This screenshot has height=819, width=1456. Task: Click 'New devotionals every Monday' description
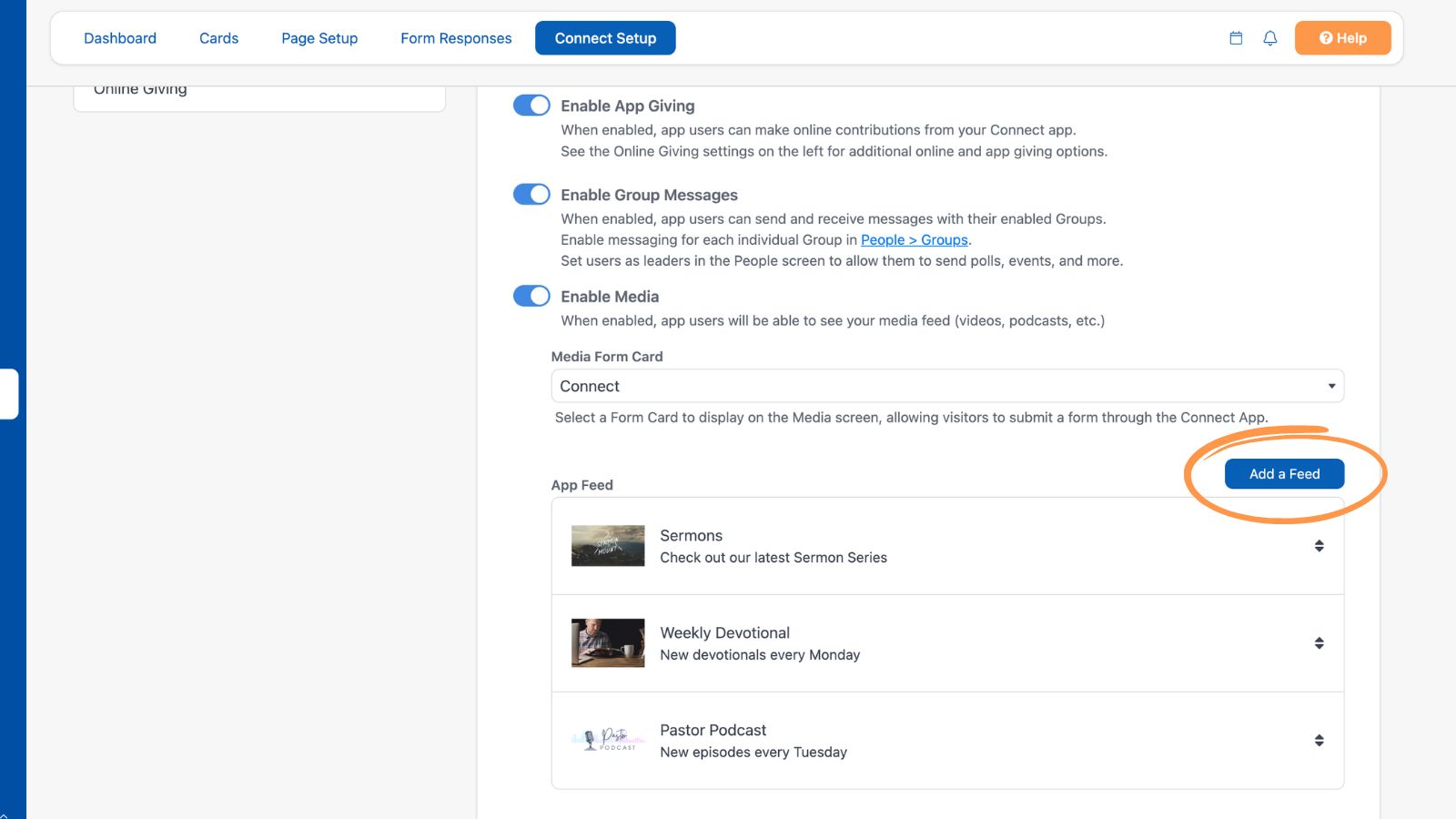tap(760, 655)
